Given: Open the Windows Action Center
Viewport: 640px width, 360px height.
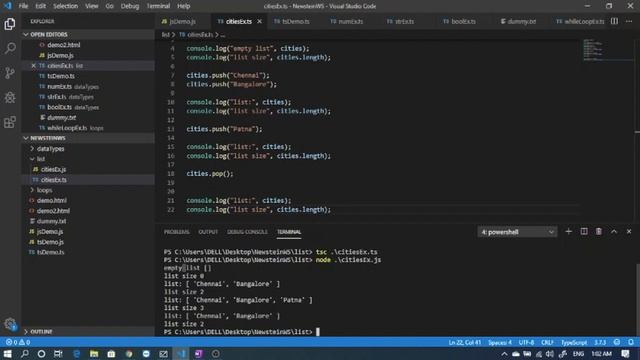Looking at the screenshot, I should pyautogui.click(x=625, y=353).
